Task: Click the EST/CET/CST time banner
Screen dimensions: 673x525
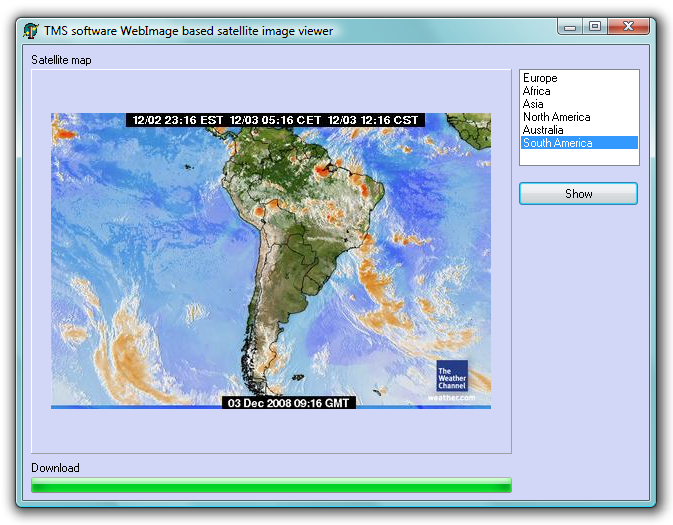Action: (275, 120)
